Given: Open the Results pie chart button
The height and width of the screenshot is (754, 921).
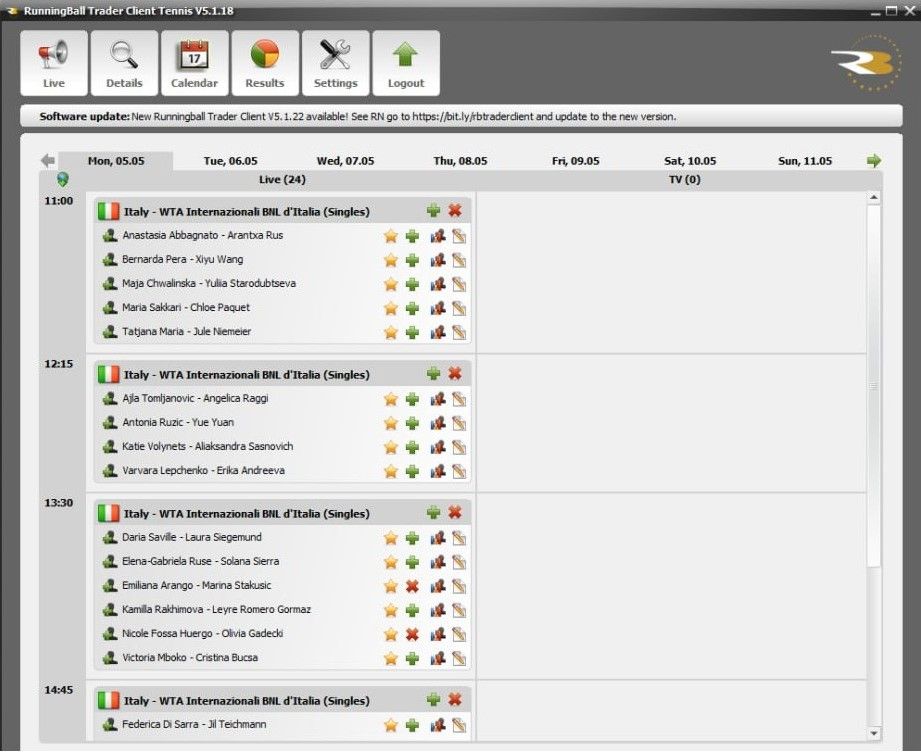Looking at the screenshot, I should pyautogui.click(x=265, y=63).
